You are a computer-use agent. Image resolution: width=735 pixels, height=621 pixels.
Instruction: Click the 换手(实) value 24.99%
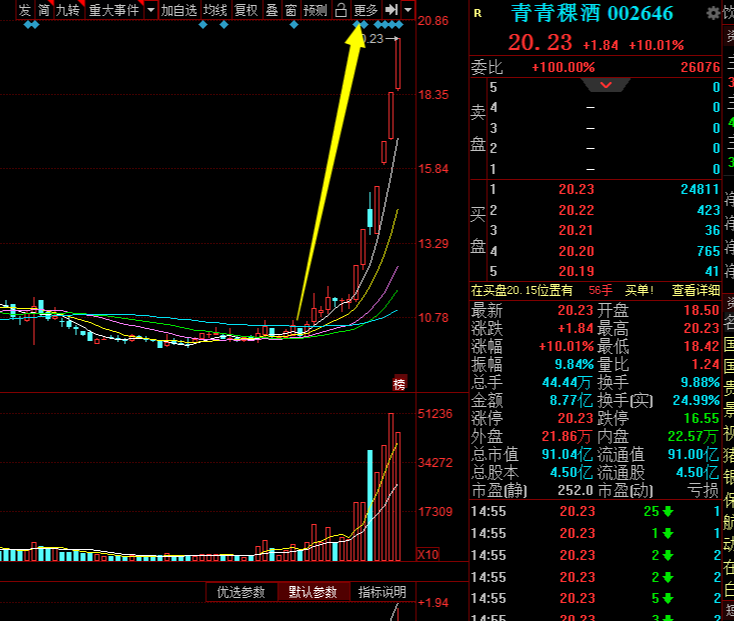pos(696,400)
